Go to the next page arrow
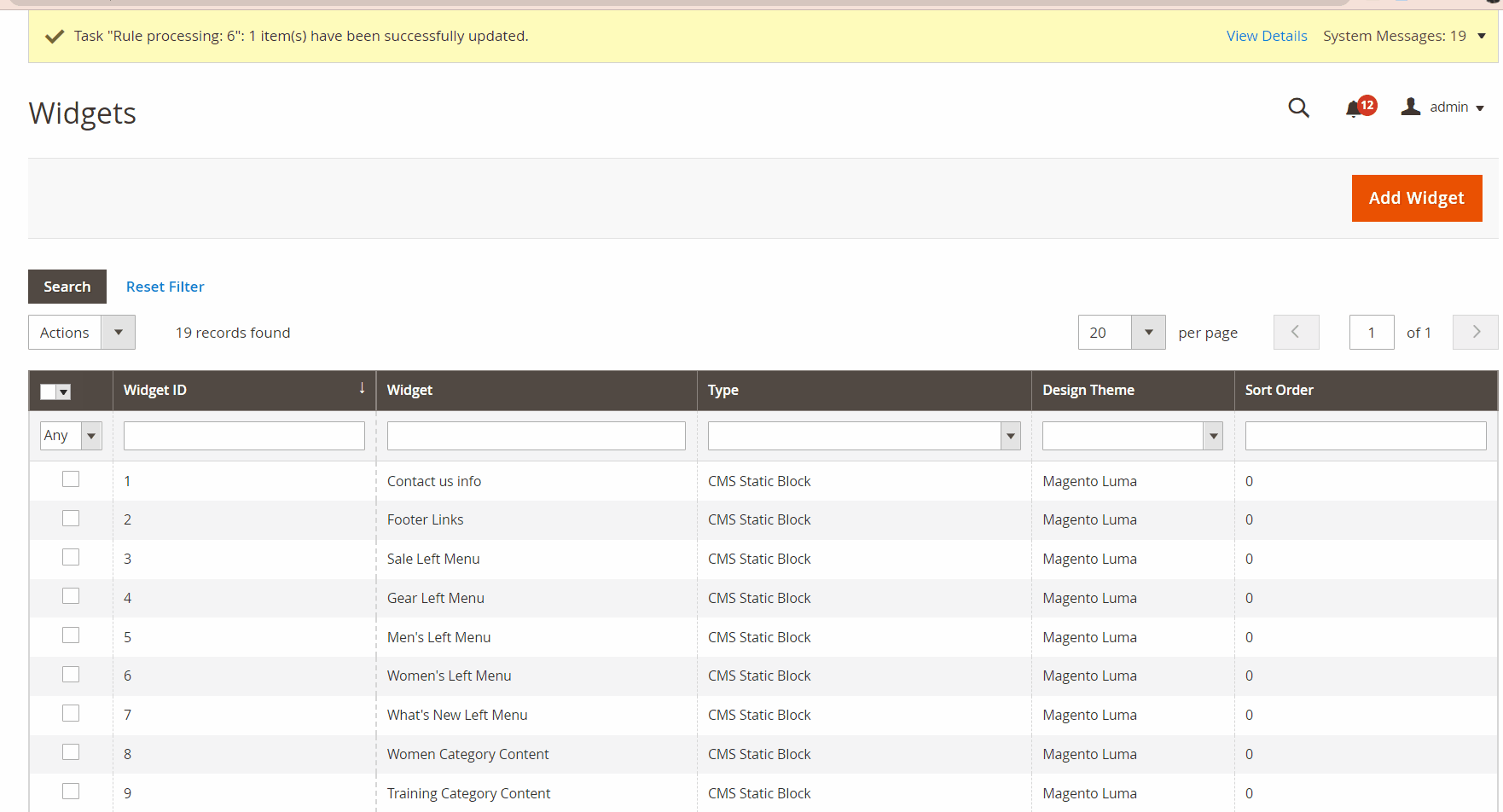The height and width of the screenshot is (812, 1503). point(1475,333)
